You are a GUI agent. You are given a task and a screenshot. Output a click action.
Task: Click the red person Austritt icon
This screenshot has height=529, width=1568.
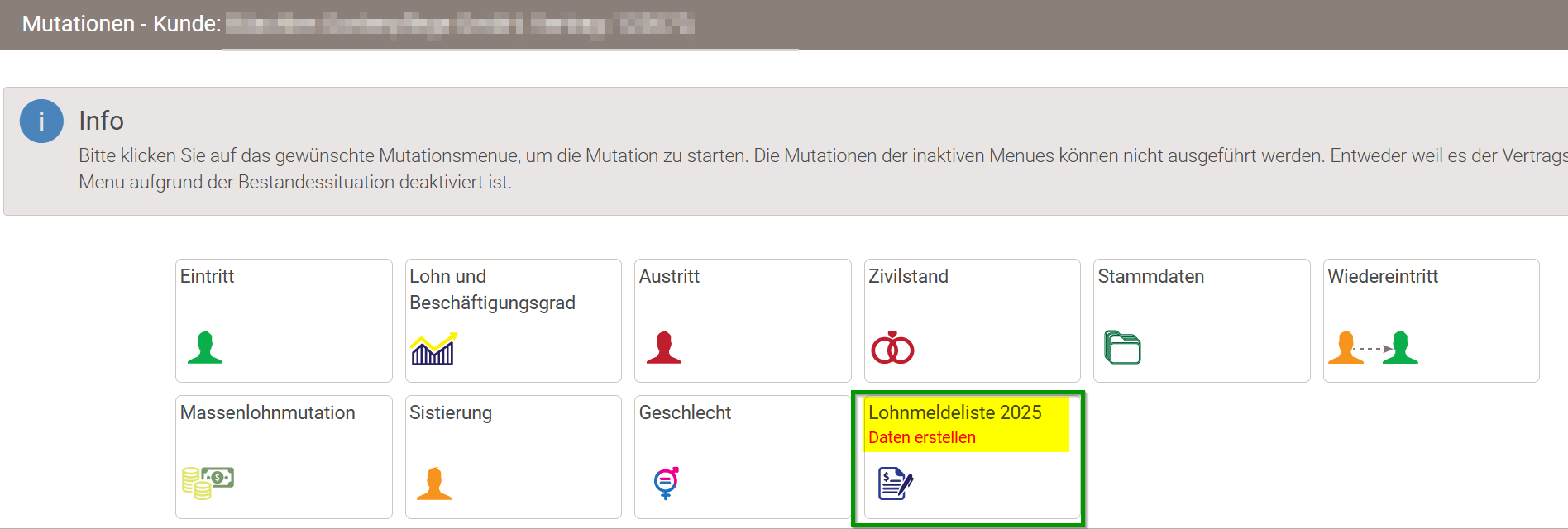664,347
